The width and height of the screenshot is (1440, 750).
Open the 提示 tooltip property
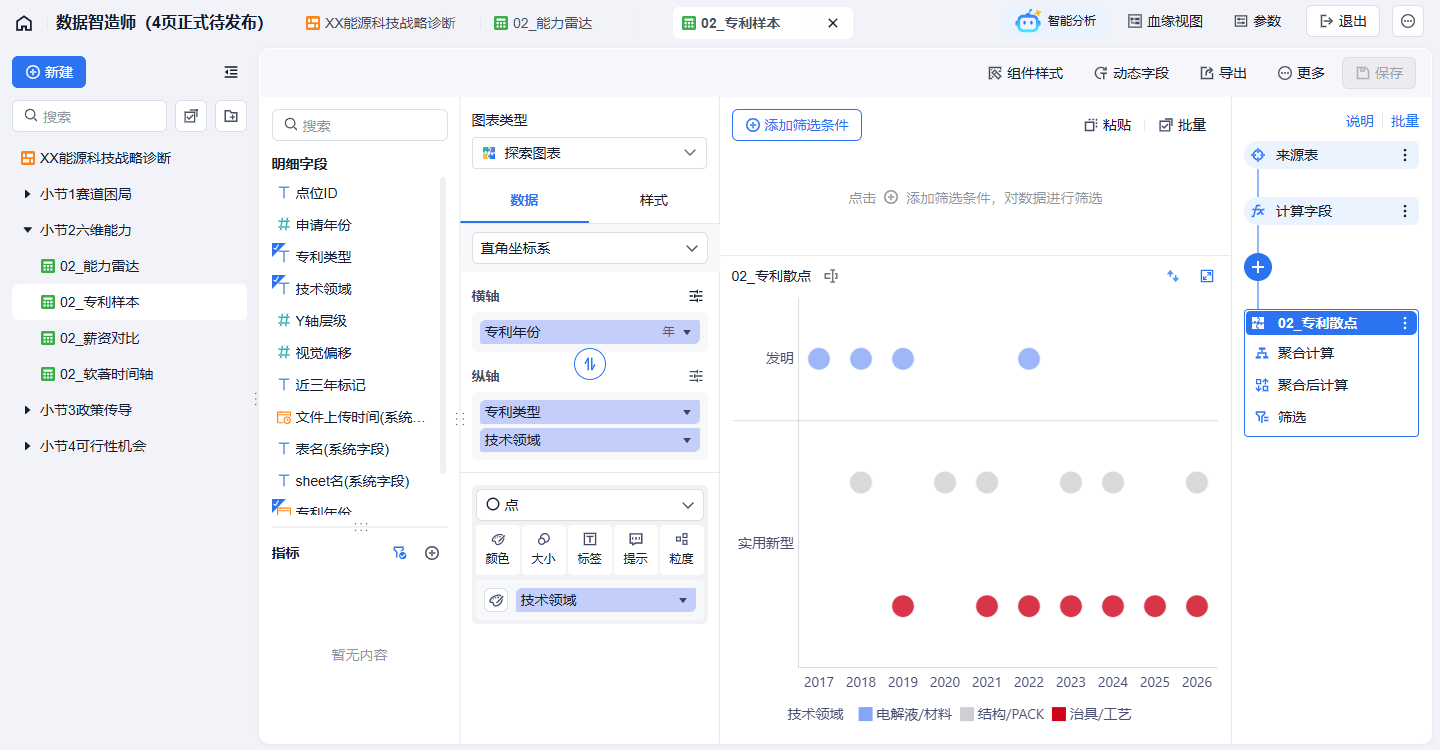pos(636,550)
